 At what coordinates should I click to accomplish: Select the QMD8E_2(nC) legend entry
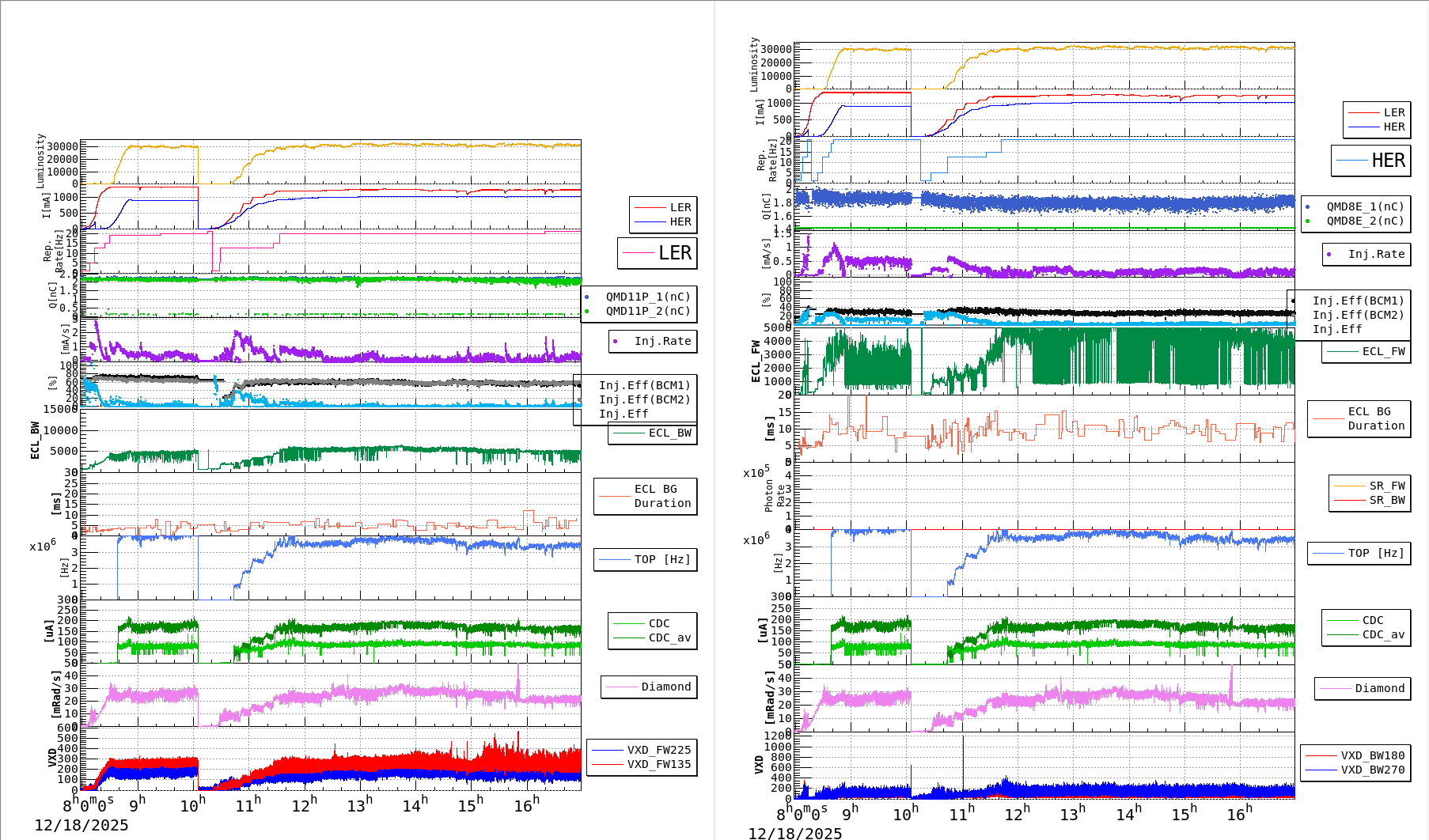1364,221
